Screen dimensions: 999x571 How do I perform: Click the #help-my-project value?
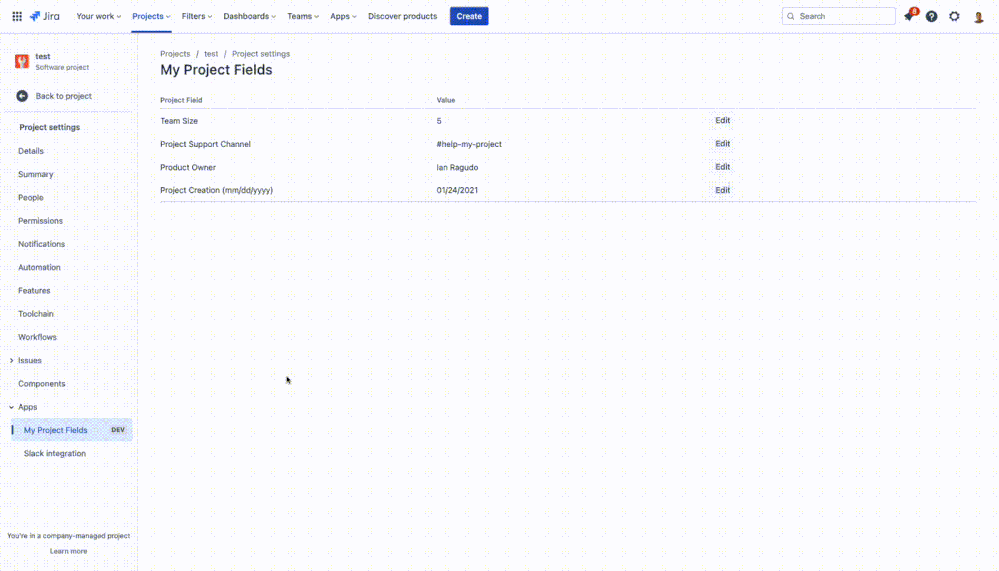tap(469, 144)
